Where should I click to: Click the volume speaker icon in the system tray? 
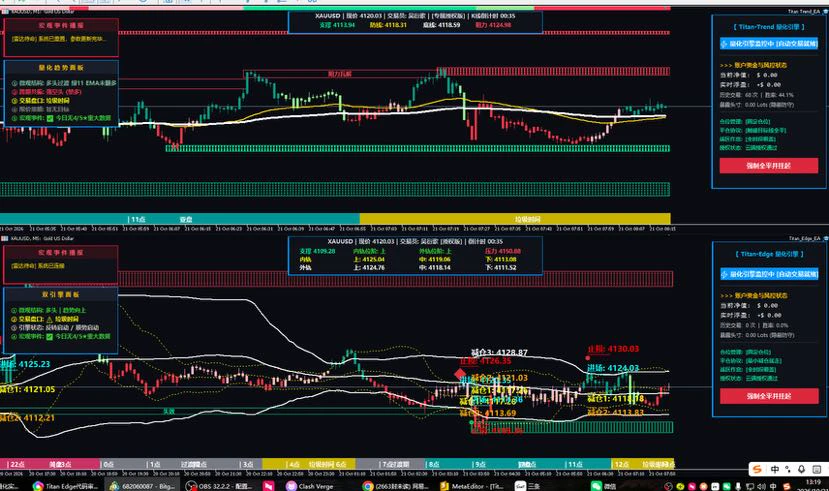click(761, 486)
